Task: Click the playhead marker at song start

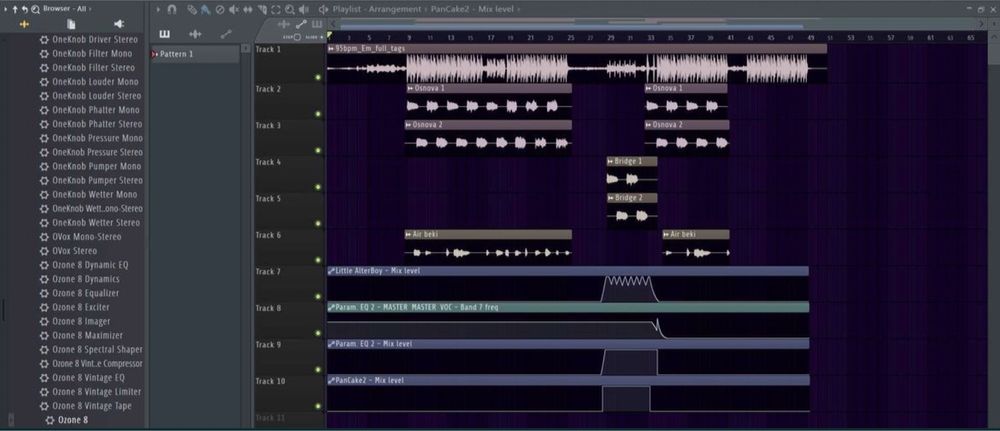Action: pos(330,36)
